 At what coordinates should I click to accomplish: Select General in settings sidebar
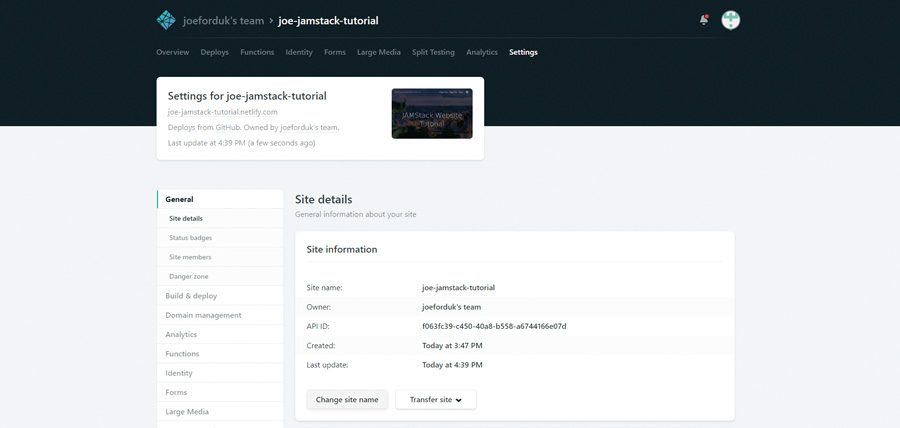coord(220,199)
